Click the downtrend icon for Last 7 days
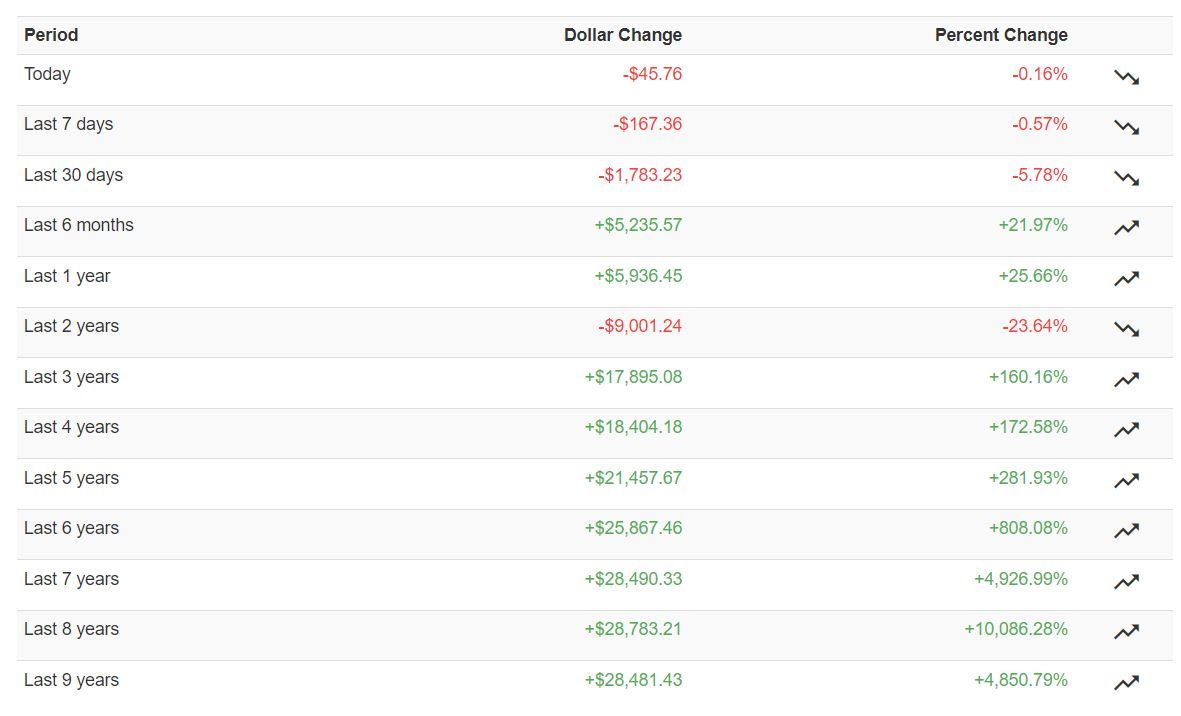Screen dimensions: 1181x716 [1126, 127]
